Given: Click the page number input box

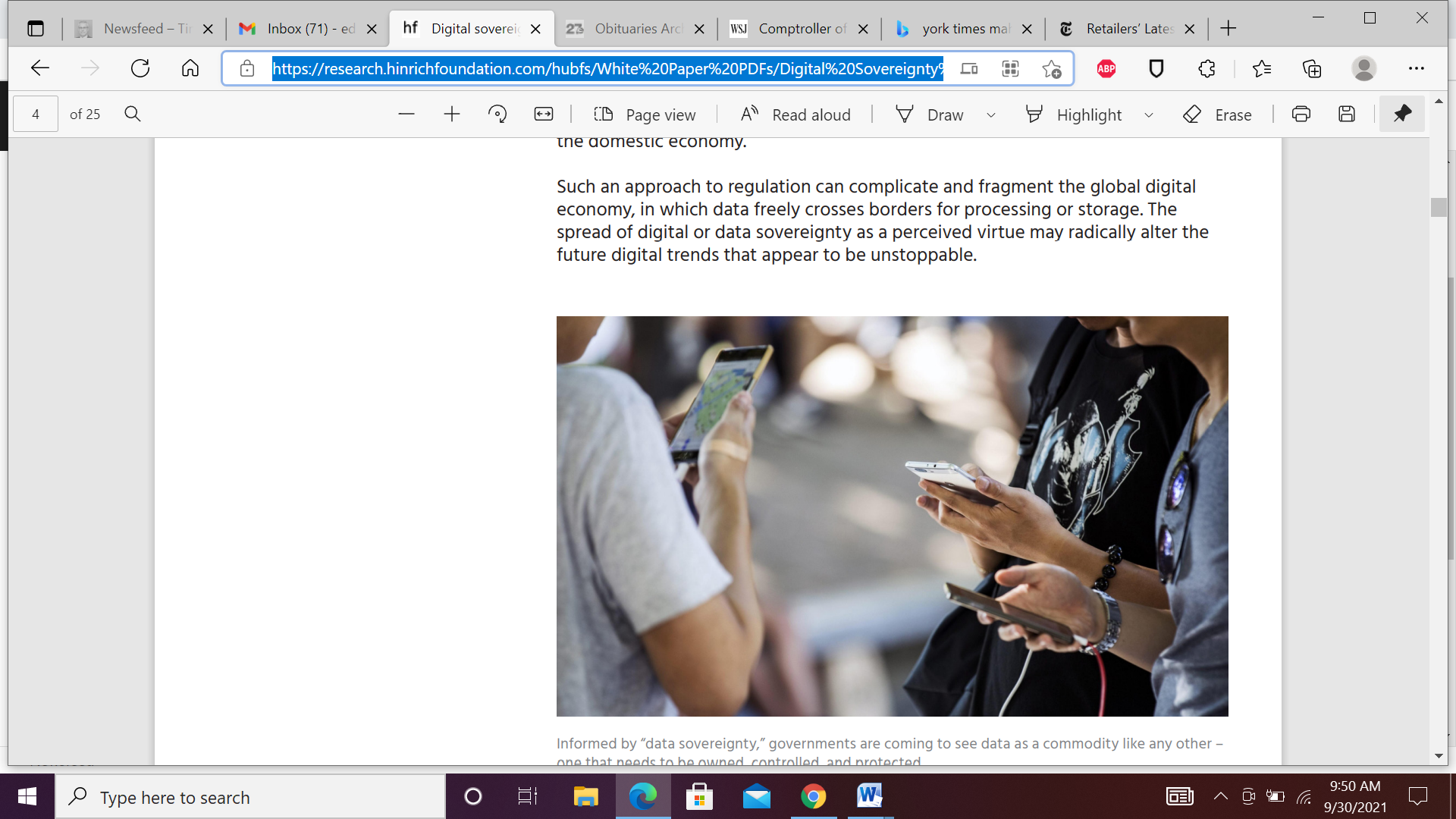Looking at the screenshot, I should point(36,115).
